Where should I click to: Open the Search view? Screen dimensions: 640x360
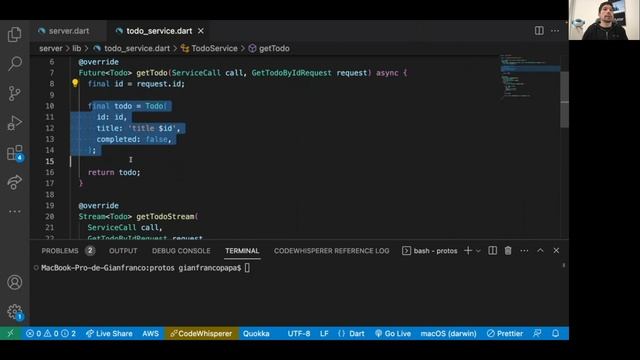15,64
